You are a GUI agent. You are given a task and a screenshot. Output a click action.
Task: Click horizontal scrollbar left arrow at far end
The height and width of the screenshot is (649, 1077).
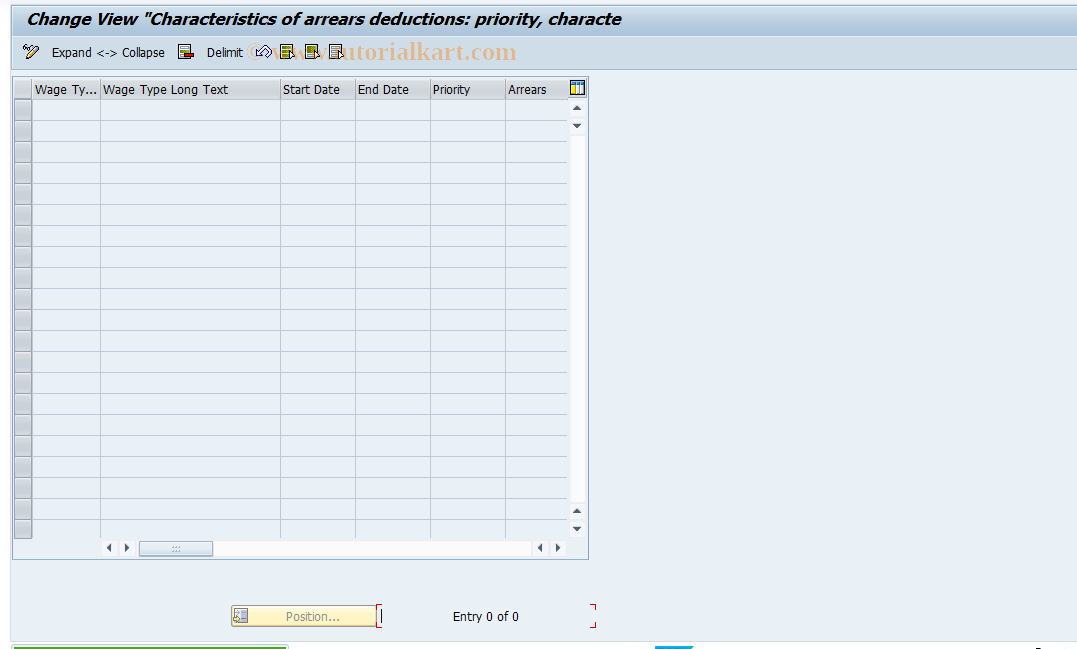tap(540, 548)
